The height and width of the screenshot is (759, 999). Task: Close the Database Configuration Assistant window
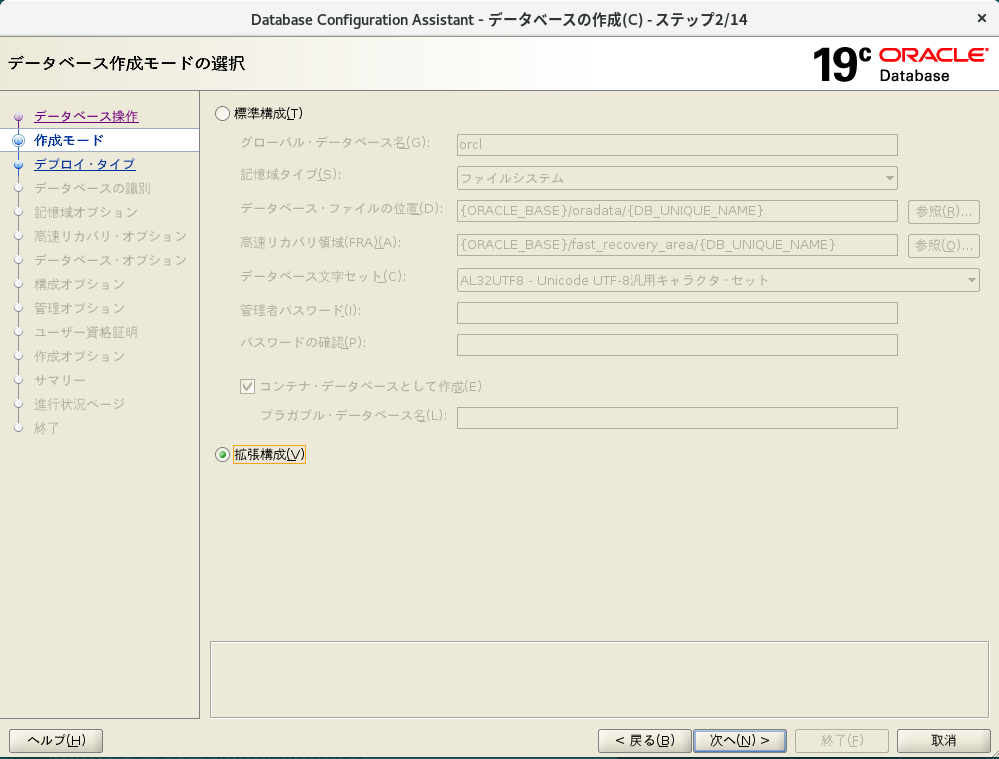pos(979,19)
